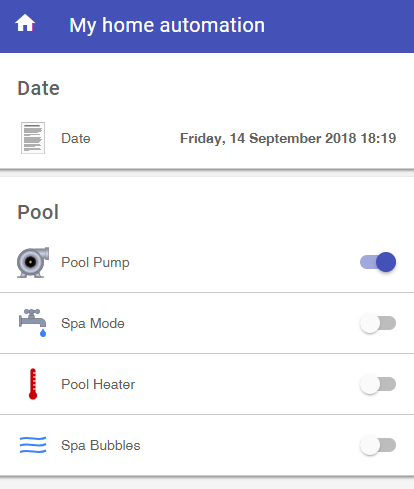414x489 pixels.
Task: Select the Pool Heater label
Action: (98, 384)
